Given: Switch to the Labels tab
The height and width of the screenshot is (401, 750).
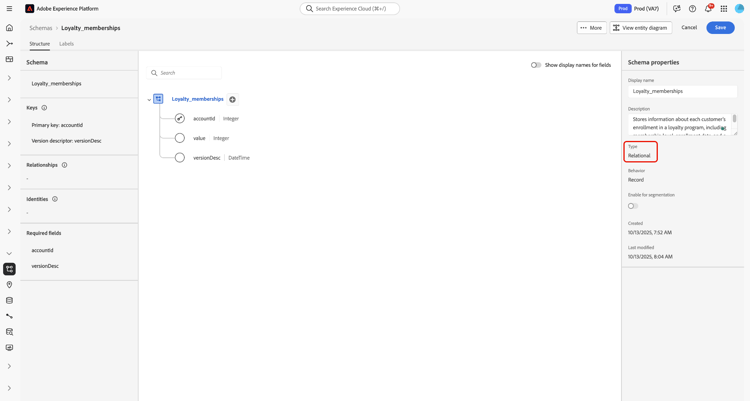Looking at the screenshot, I should pyautogui.click(x=66, y=44).
